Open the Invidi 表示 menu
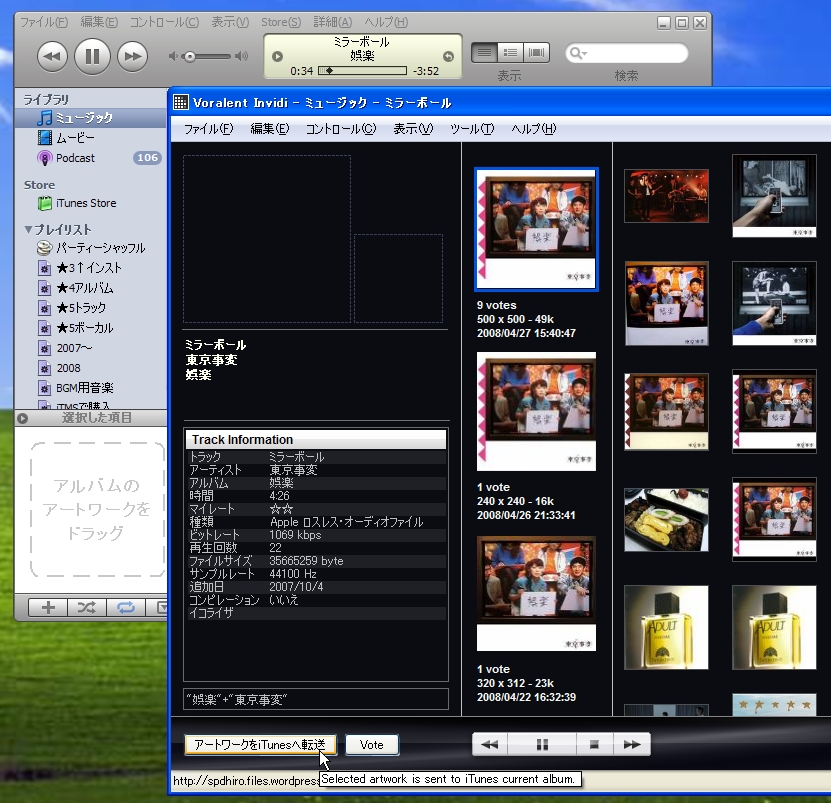 [413, 129]
